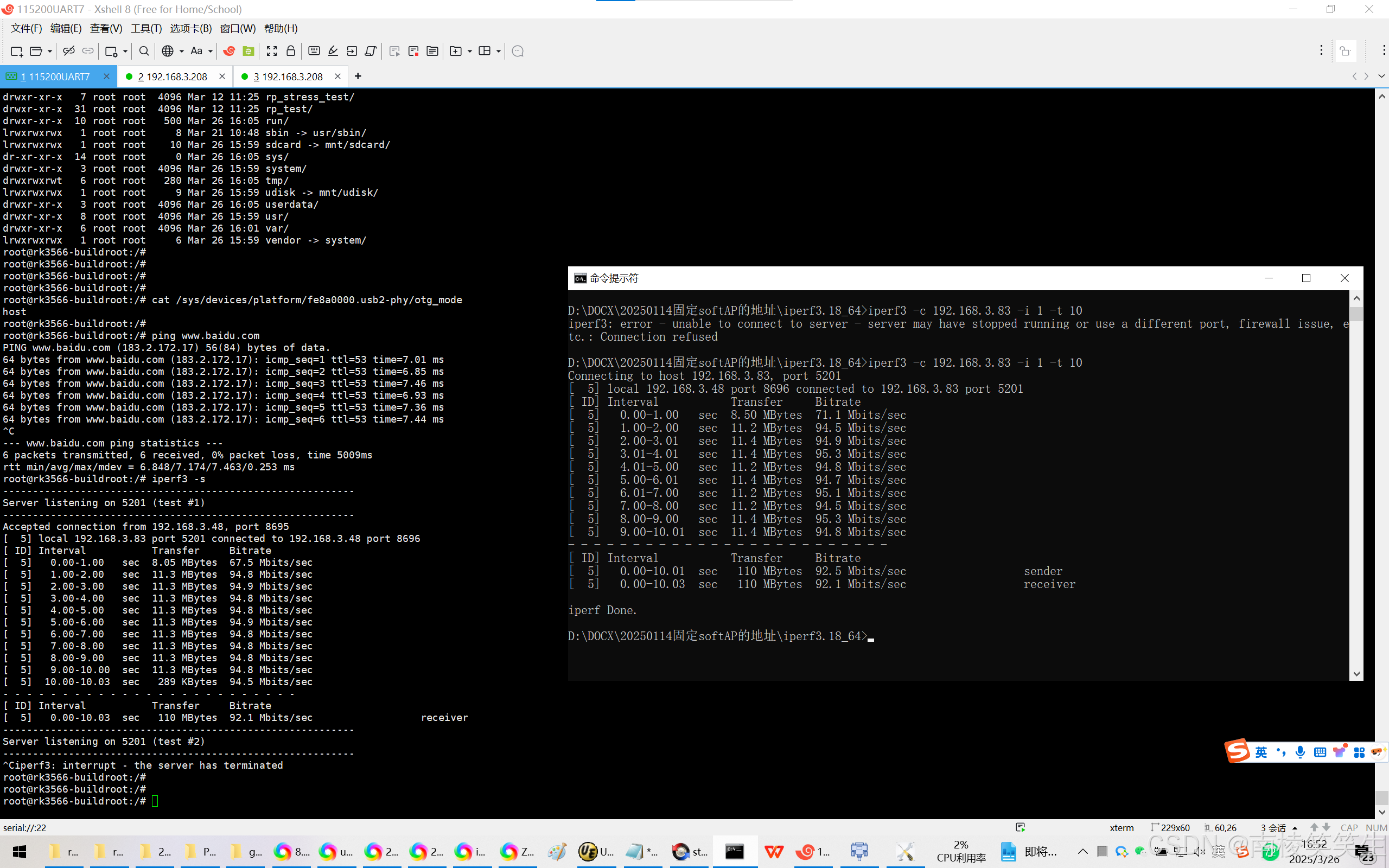The height and width of the screenshot is (868, 1389).
Task: Switch to tab 2 192.168.3.208
Action: tap(172, 76)
